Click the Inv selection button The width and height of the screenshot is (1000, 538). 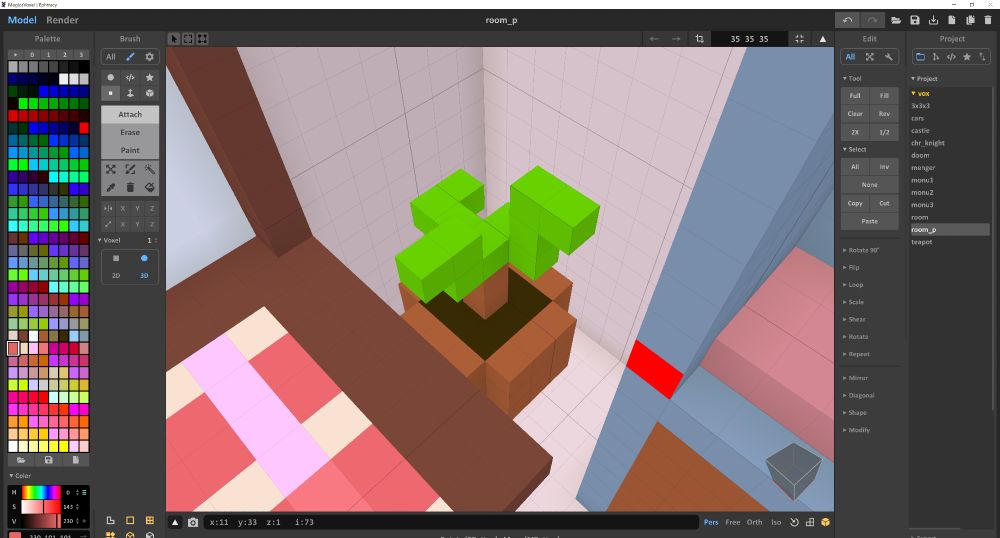tap(885, 166)
